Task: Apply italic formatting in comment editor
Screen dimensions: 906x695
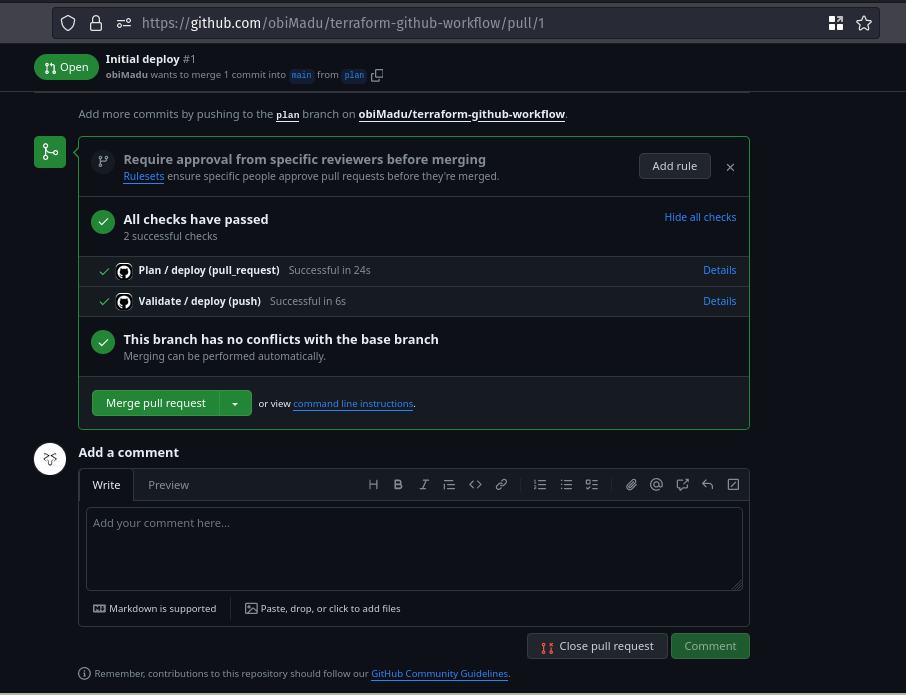Action: pyautogui.click(x=424, y=485)
